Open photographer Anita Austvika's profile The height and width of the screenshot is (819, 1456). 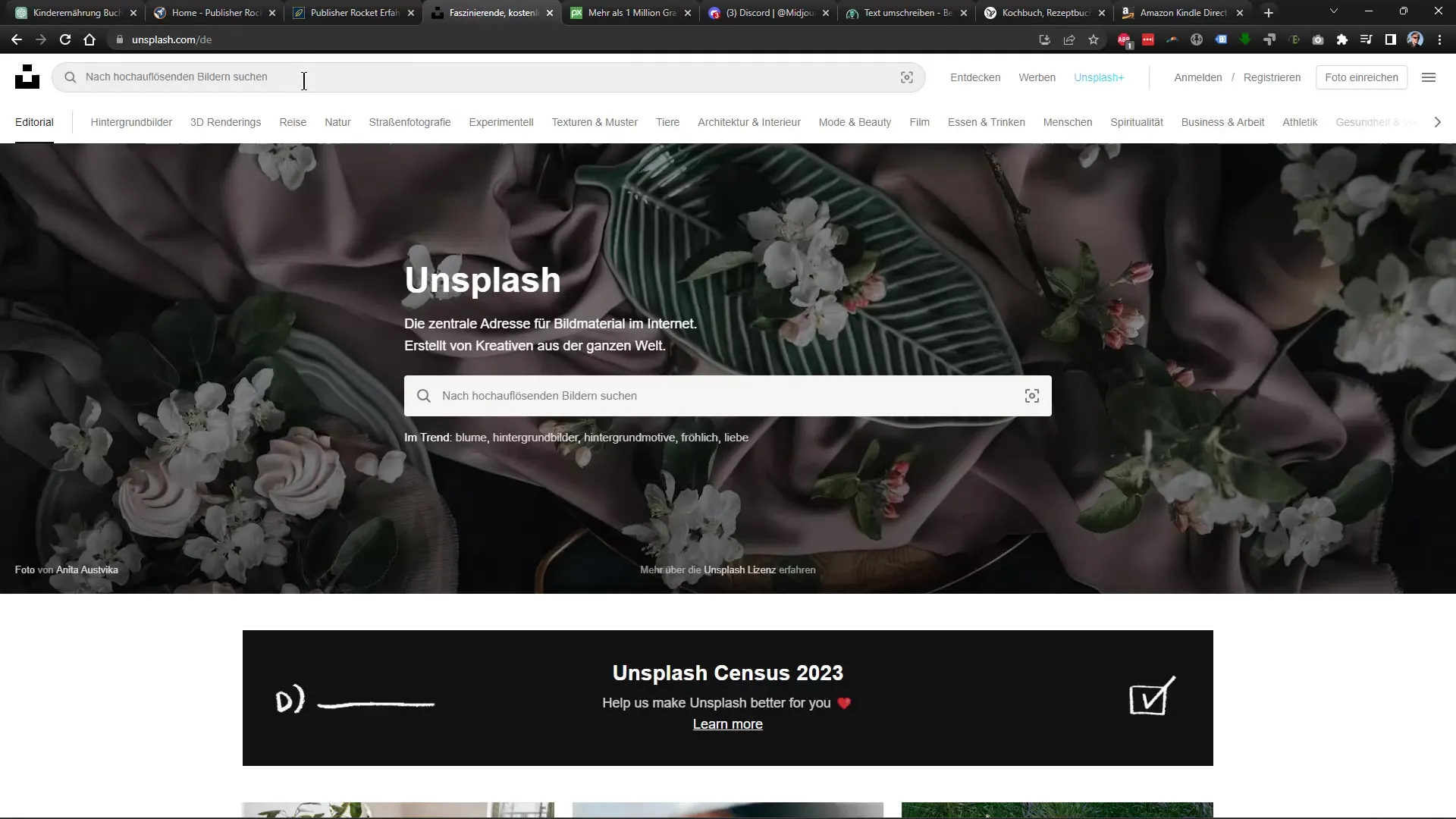coord(87,570)
